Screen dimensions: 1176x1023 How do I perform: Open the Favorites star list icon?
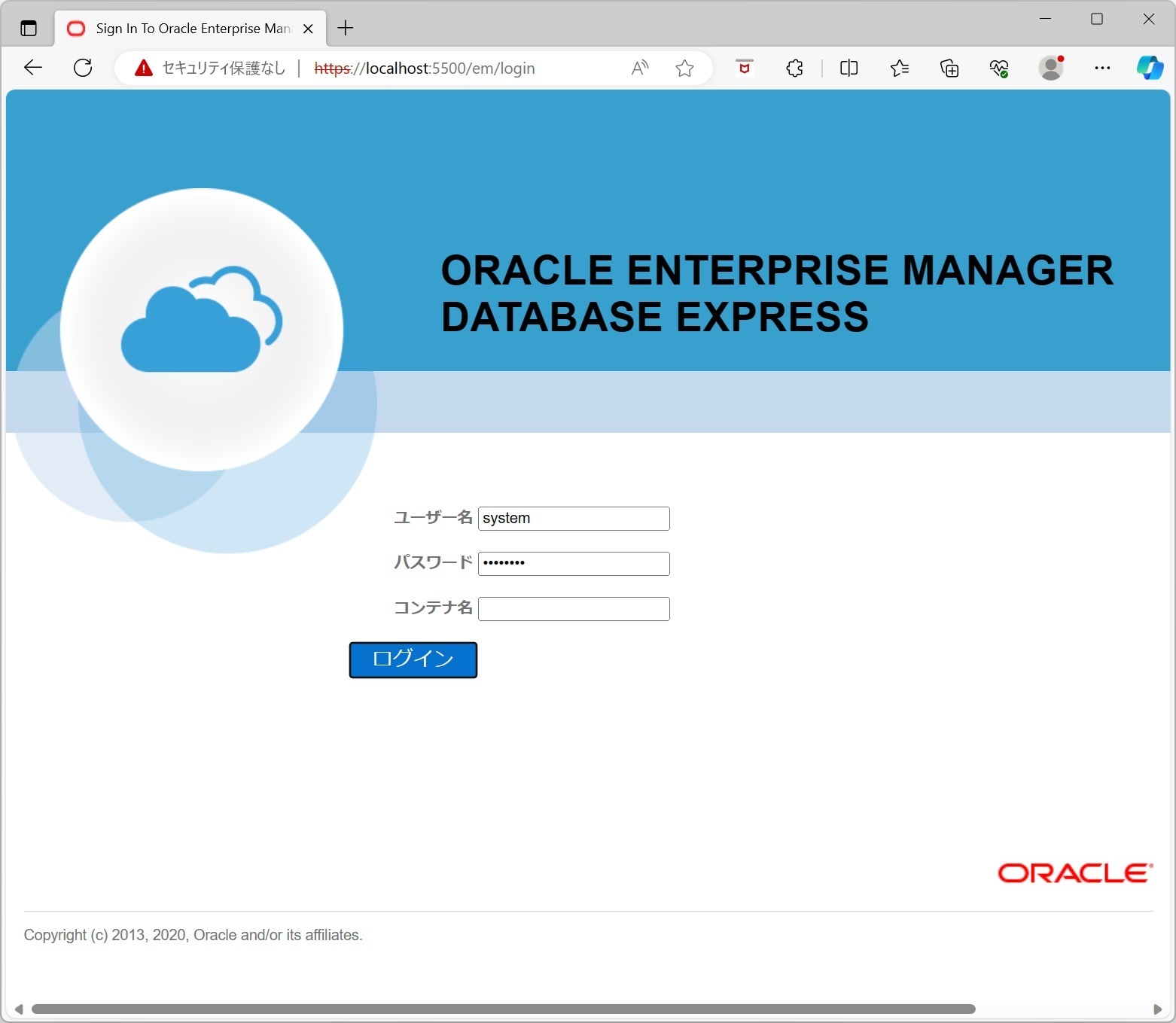(899, 68)
